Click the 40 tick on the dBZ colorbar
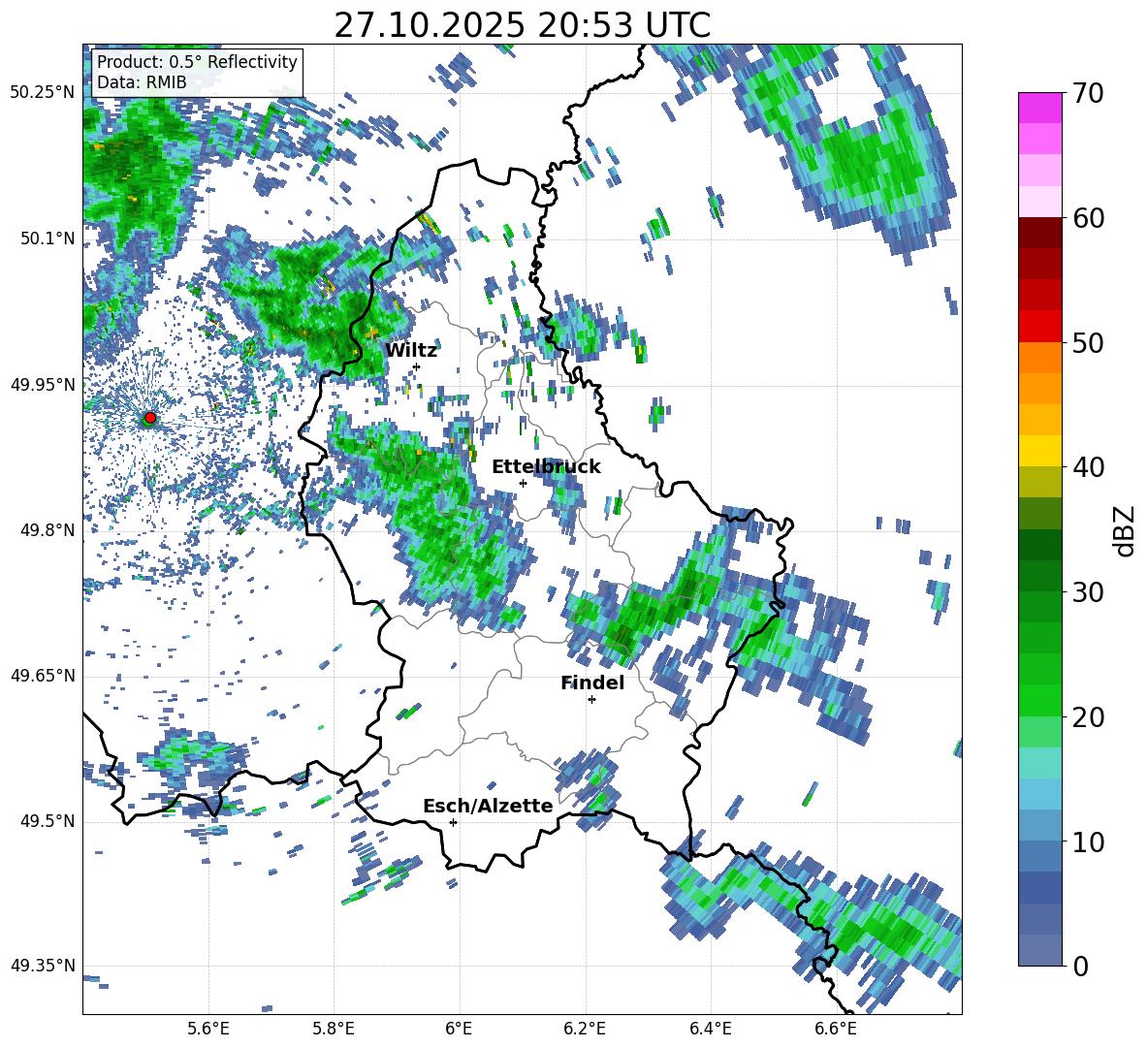This screenshot has height=1048, width=1148. (1088, 467)
